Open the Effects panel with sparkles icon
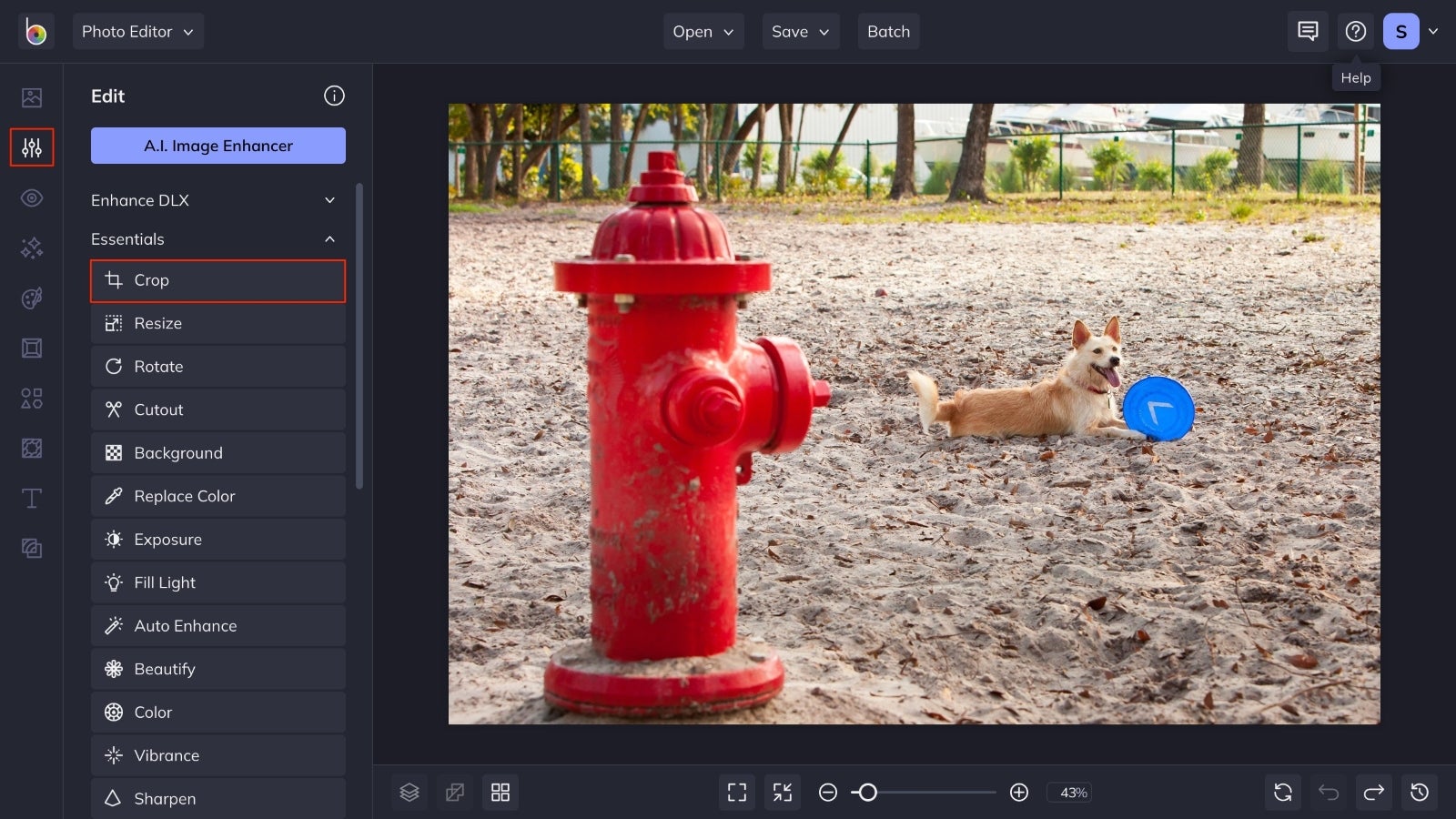 pos(31,248)
